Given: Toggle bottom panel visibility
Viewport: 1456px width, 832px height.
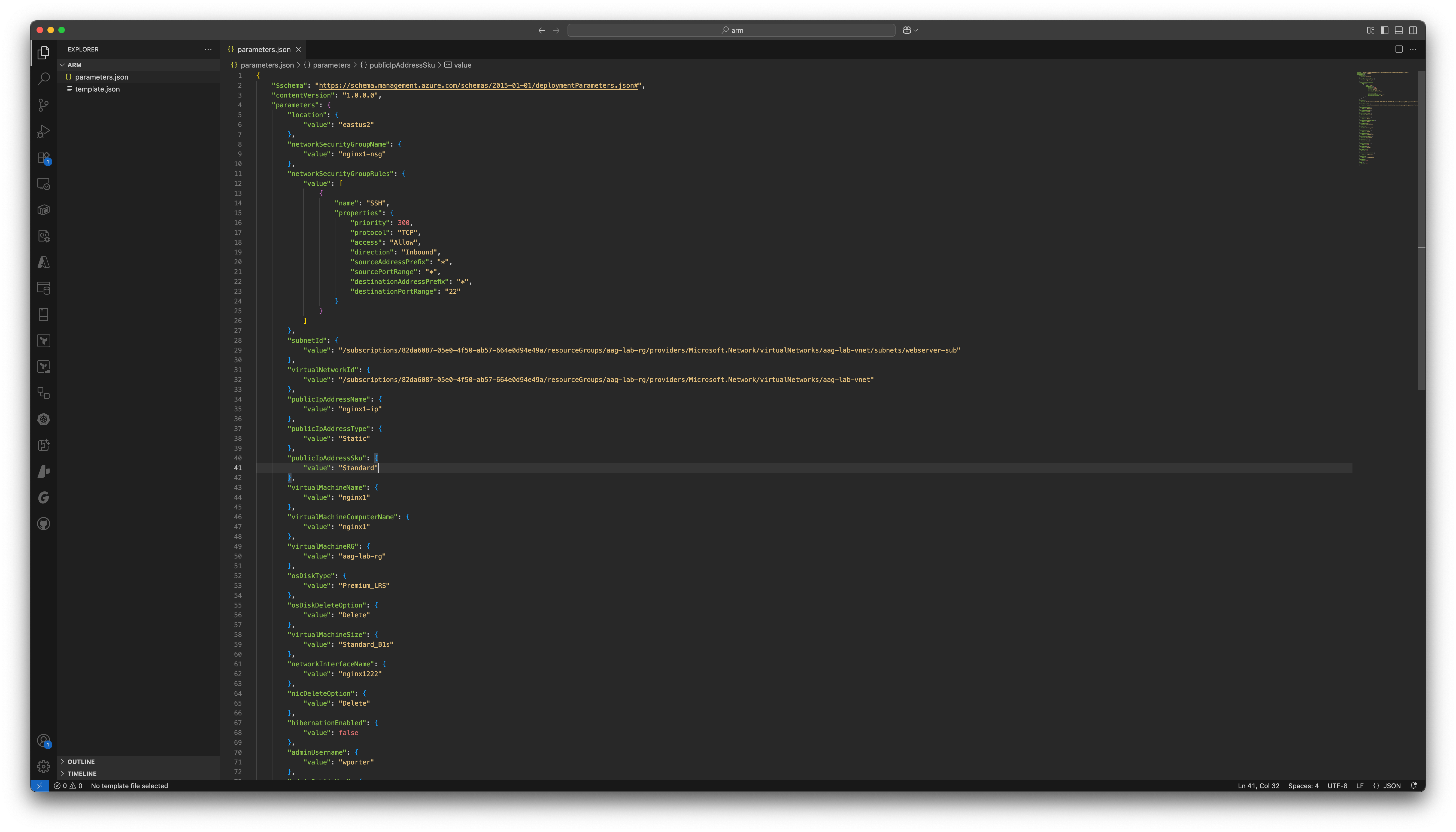Looking at the screenshot, I should point(1399,30).
